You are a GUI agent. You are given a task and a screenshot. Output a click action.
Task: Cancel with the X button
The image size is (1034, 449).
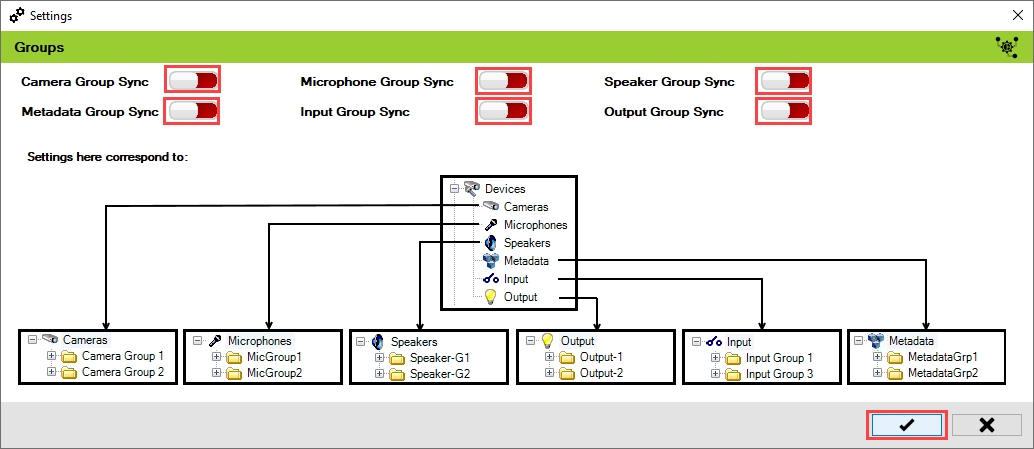[x=986, y=425]
